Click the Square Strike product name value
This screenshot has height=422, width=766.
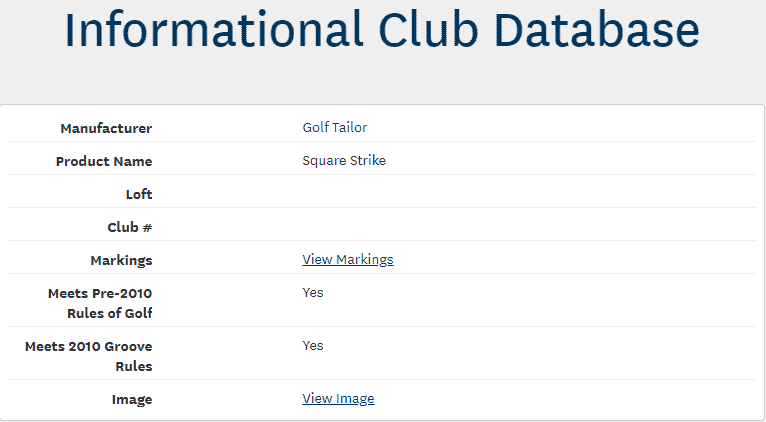pos(344,160)
